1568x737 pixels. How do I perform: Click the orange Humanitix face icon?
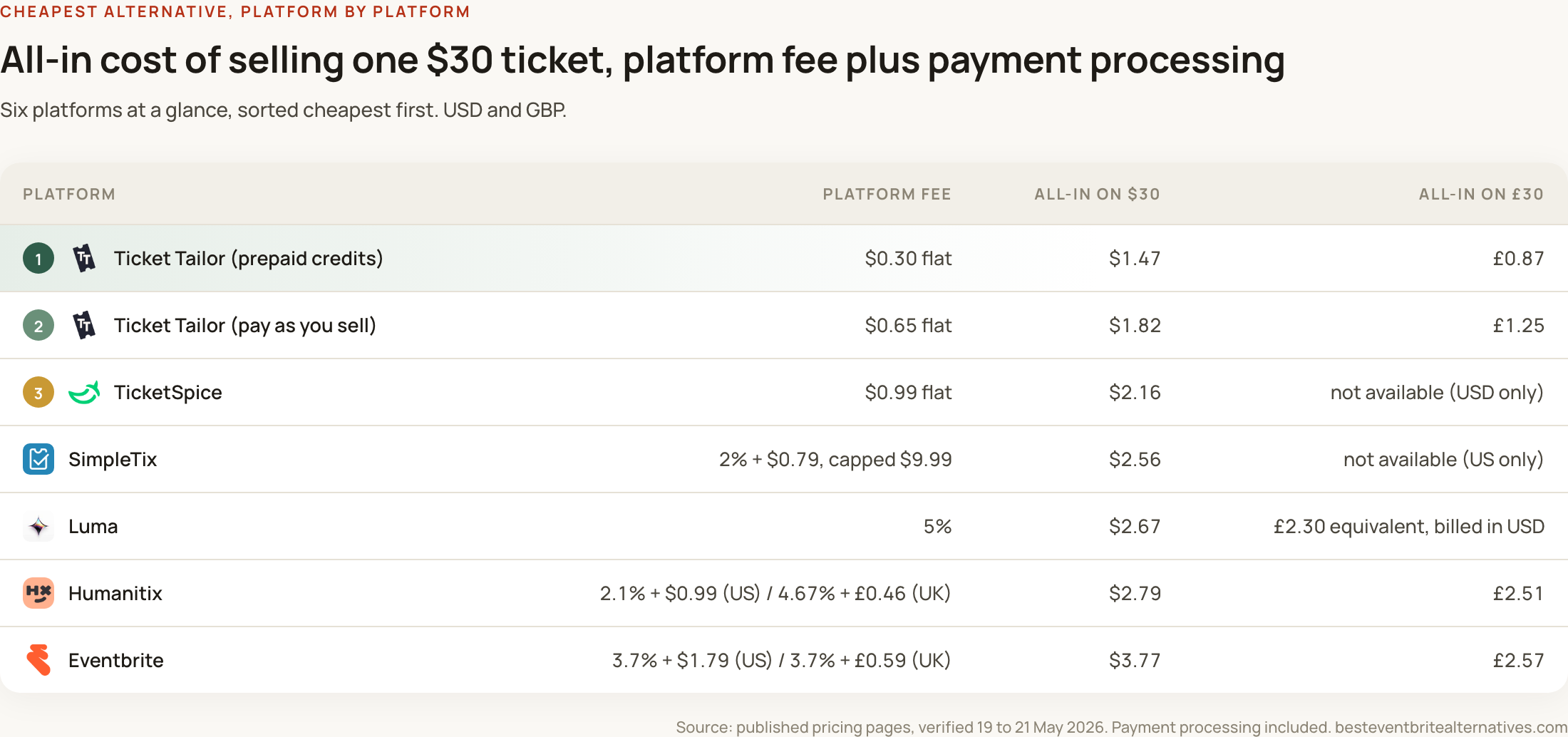[38, 593]
